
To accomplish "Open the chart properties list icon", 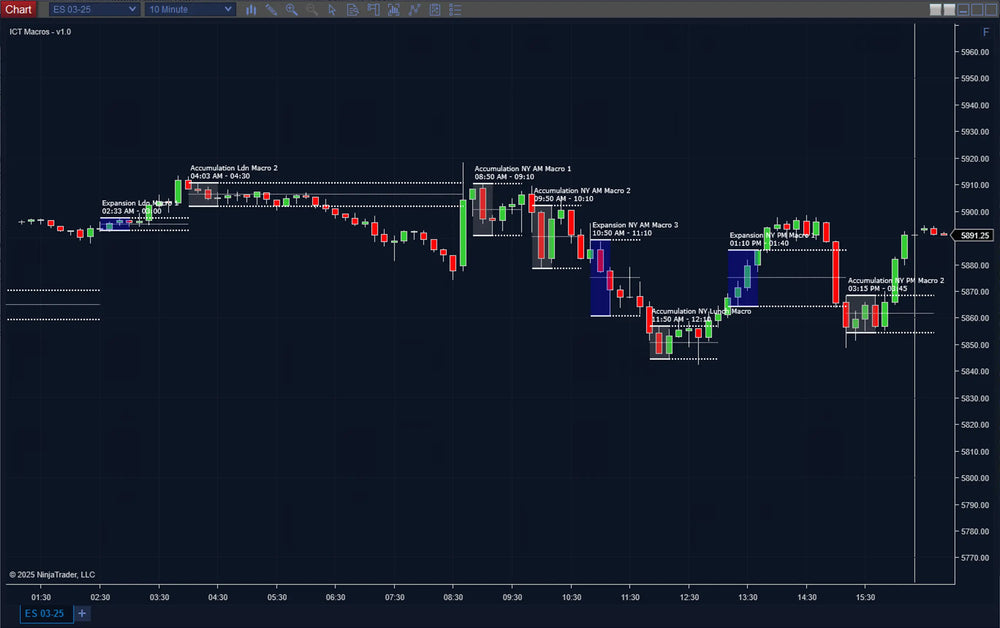I will coord(455,9).
